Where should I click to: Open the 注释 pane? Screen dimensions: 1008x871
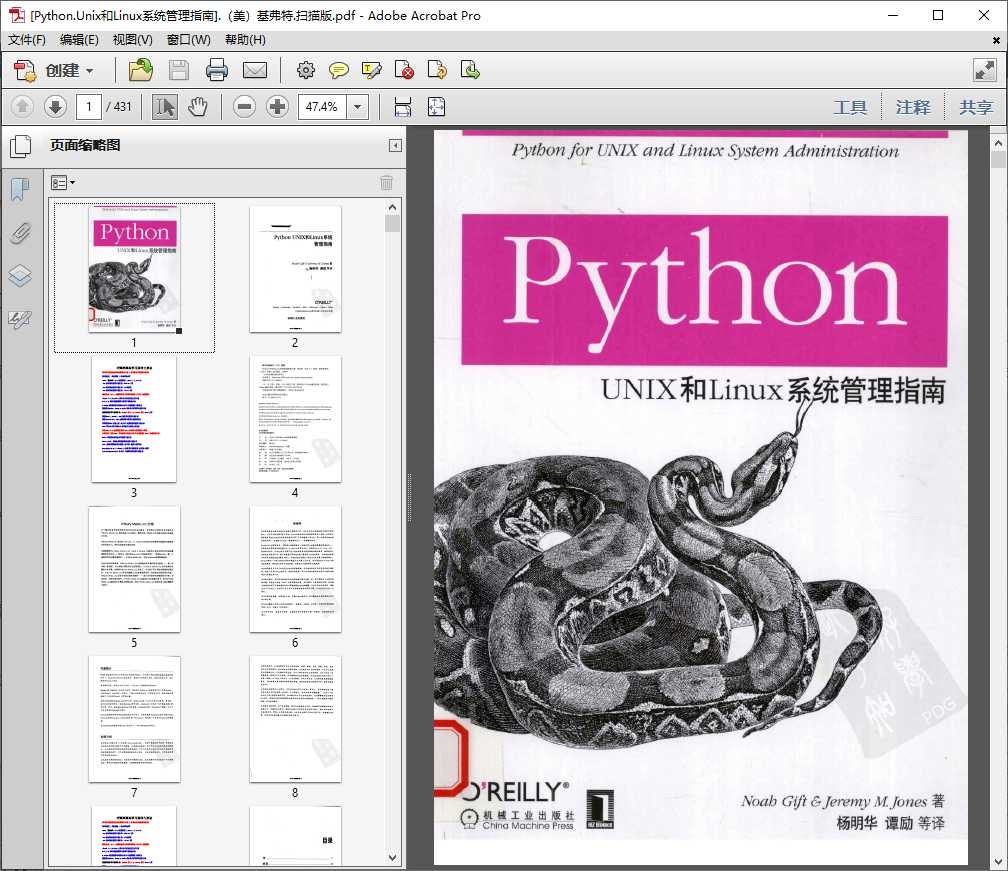913,107
